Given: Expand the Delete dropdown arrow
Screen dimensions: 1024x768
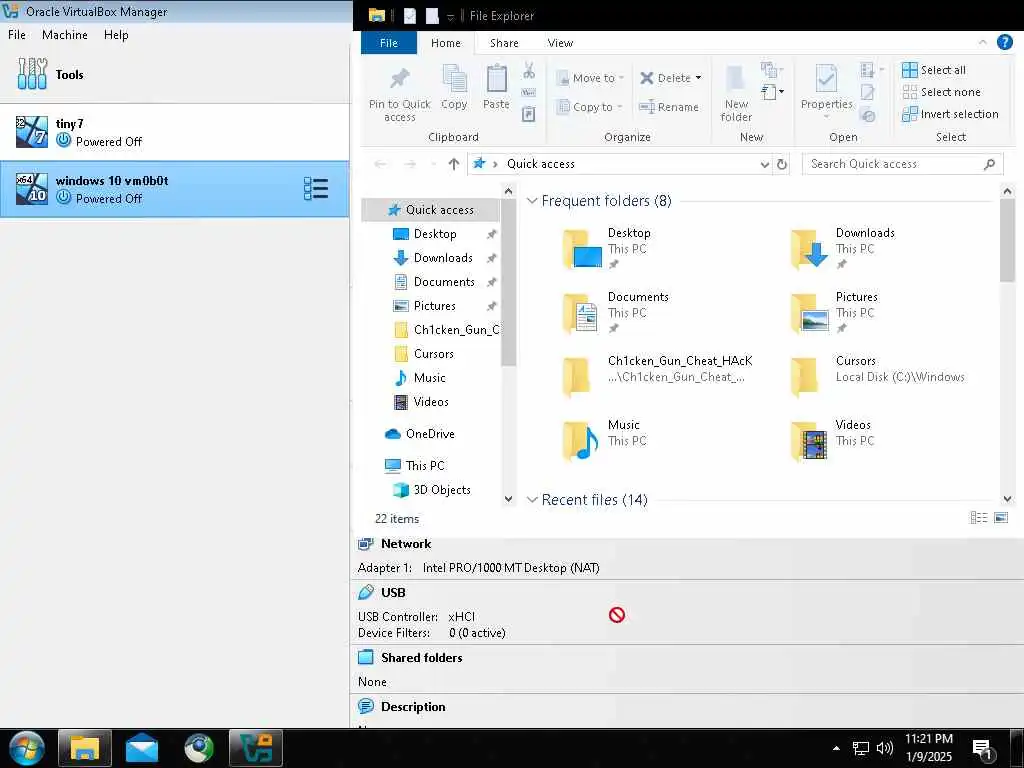Looking at the screenshot, I should [x=698, y=78].
